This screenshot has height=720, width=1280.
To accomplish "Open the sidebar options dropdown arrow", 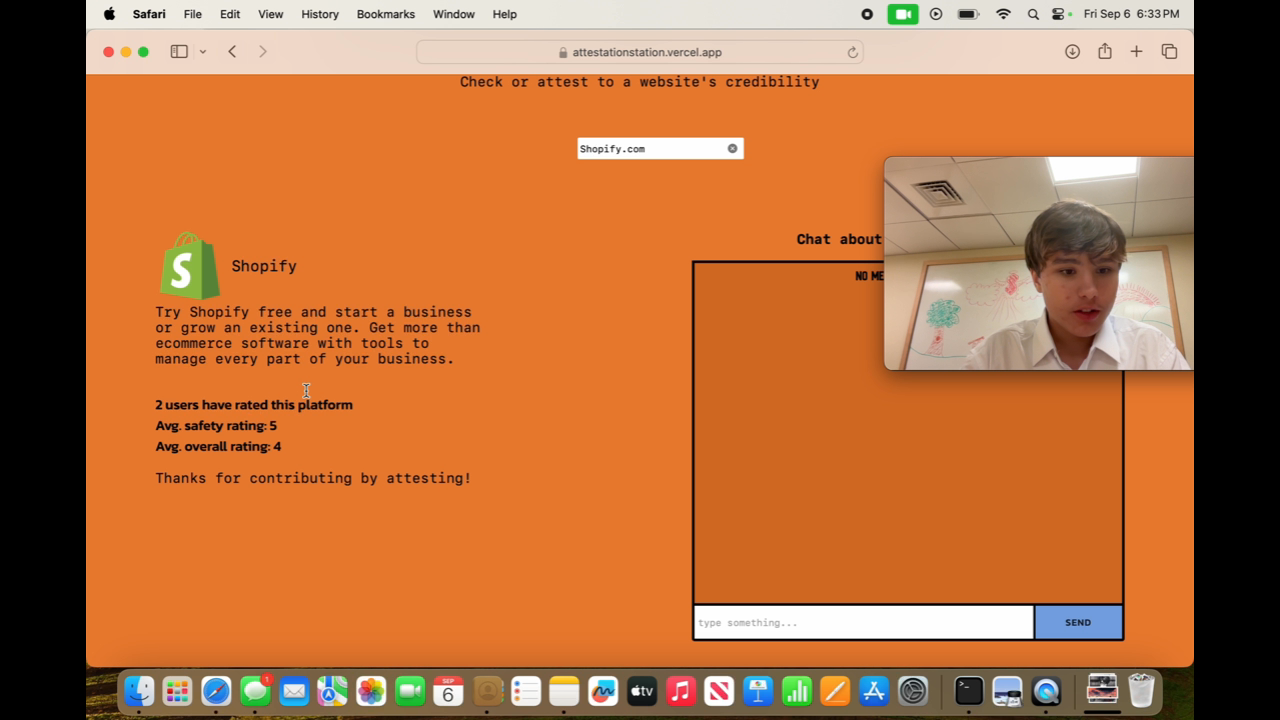I will [x=202, y=52].
